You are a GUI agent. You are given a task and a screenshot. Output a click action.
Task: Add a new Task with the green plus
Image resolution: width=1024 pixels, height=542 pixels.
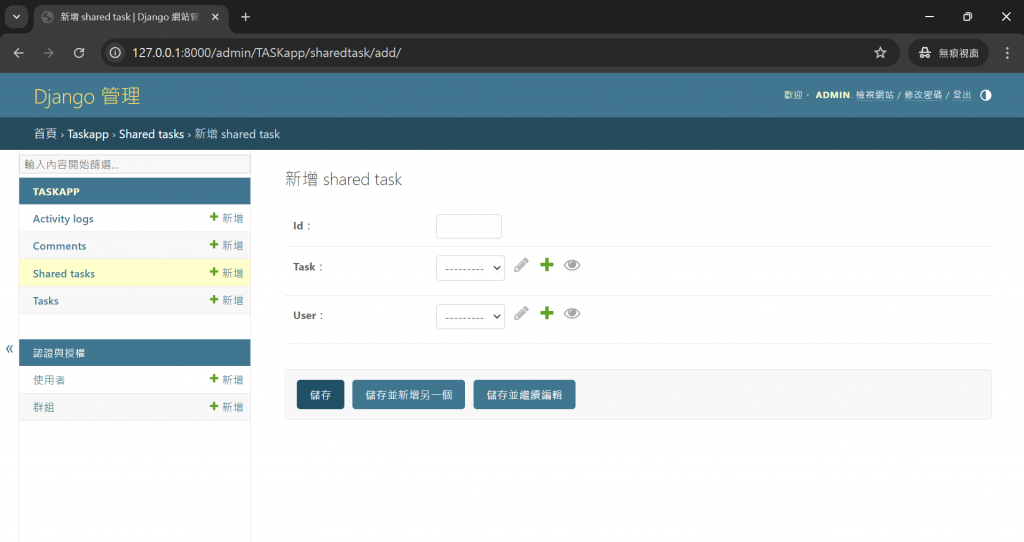(x=547, y=264)
